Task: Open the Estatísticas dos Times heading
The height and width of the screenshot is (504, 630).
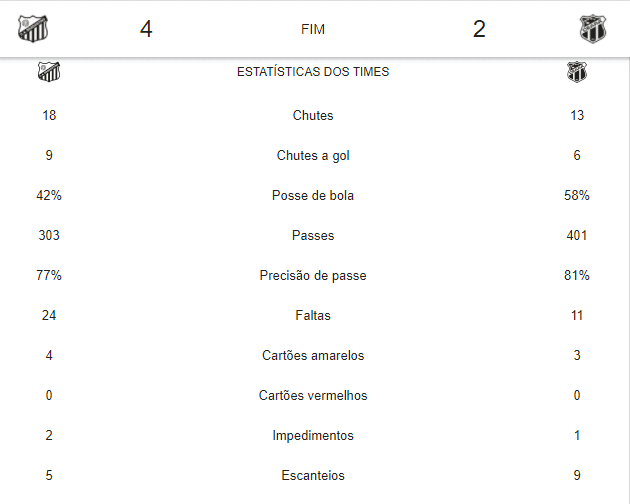Action: (x=313, y=72)
